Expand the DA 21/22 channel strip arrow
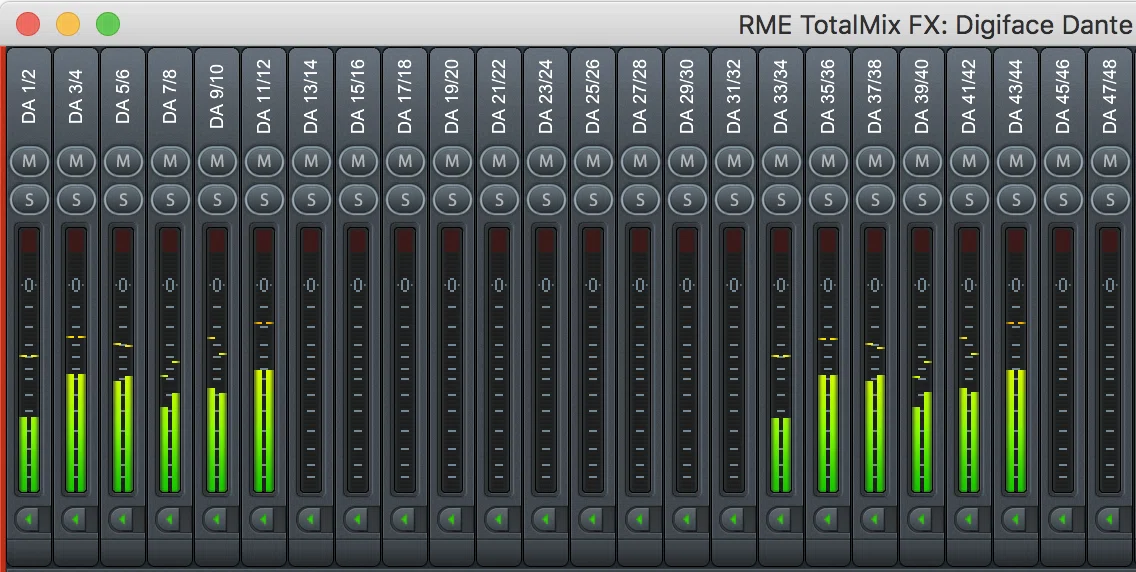 pyautogui.click(x=498, y=519)
